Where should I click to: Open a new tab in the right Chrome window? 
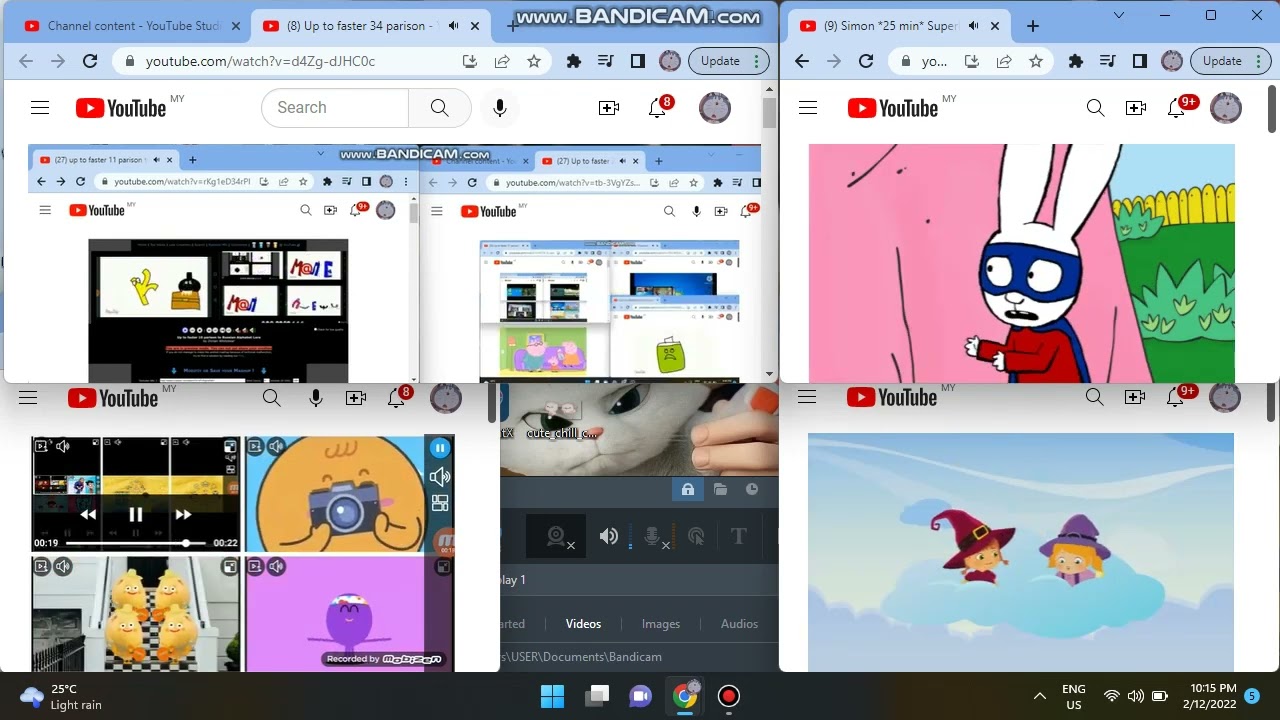click(x=1033, y=26)
